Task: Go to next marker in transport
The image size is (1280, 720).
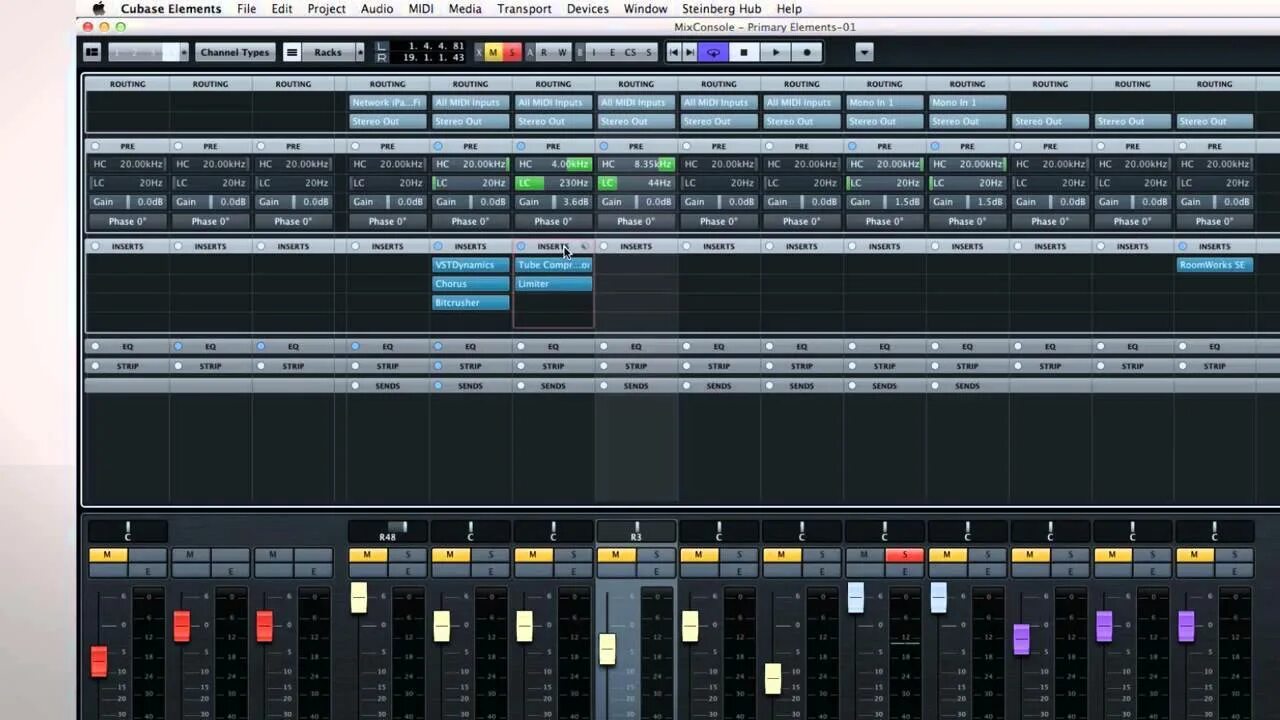Action: click(x=690, y=52)
